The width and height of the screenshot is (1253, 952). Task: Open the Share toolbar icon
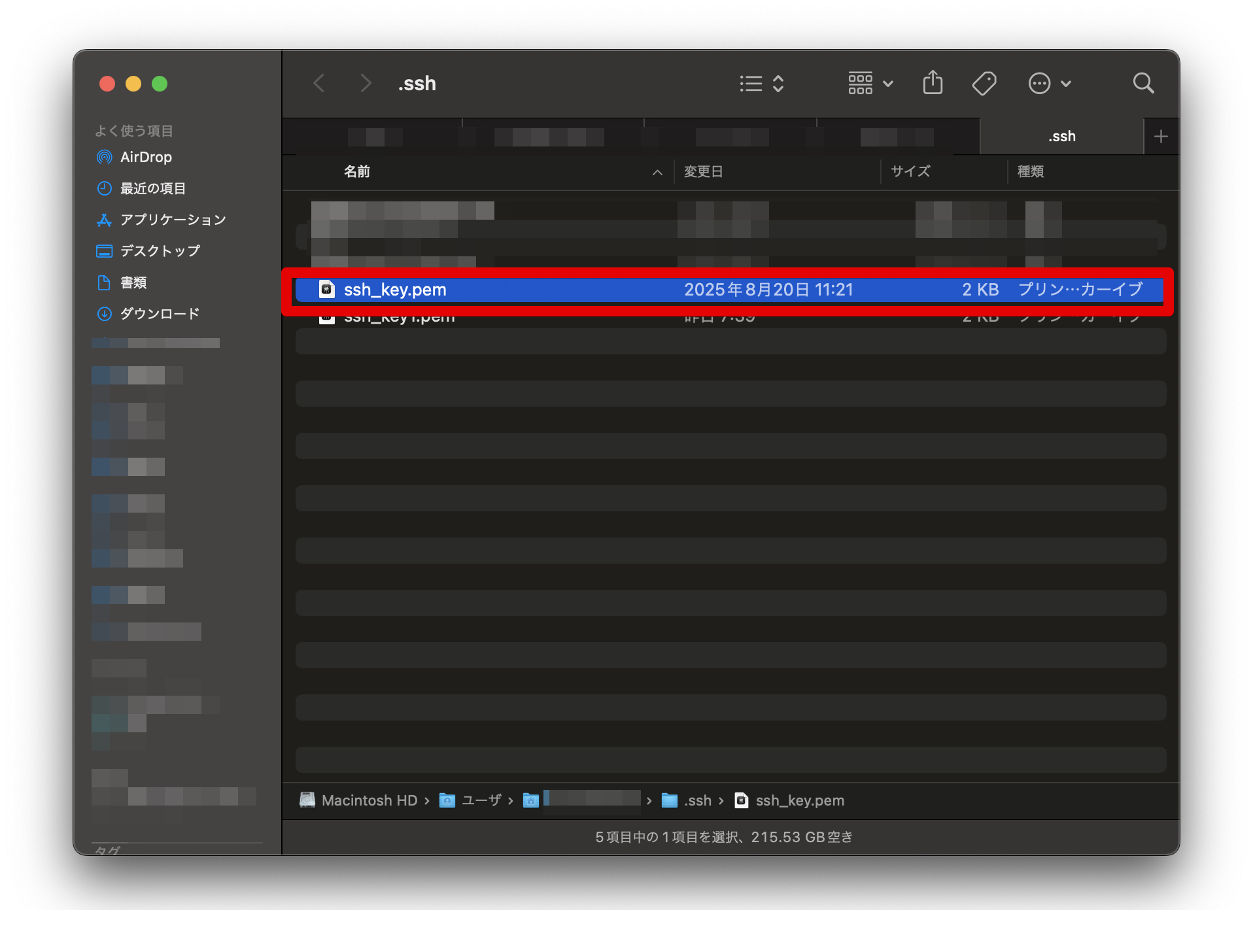pos(933,84)
